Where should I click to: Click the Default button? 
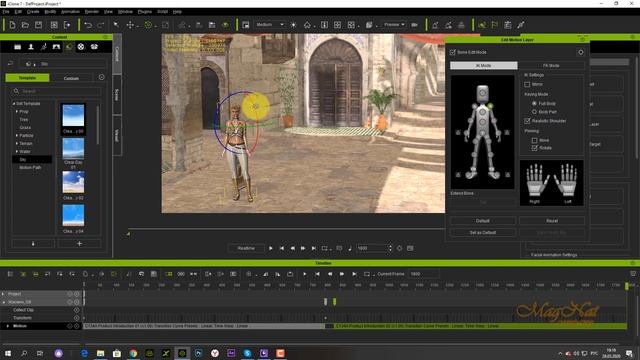tap(482, 221)
